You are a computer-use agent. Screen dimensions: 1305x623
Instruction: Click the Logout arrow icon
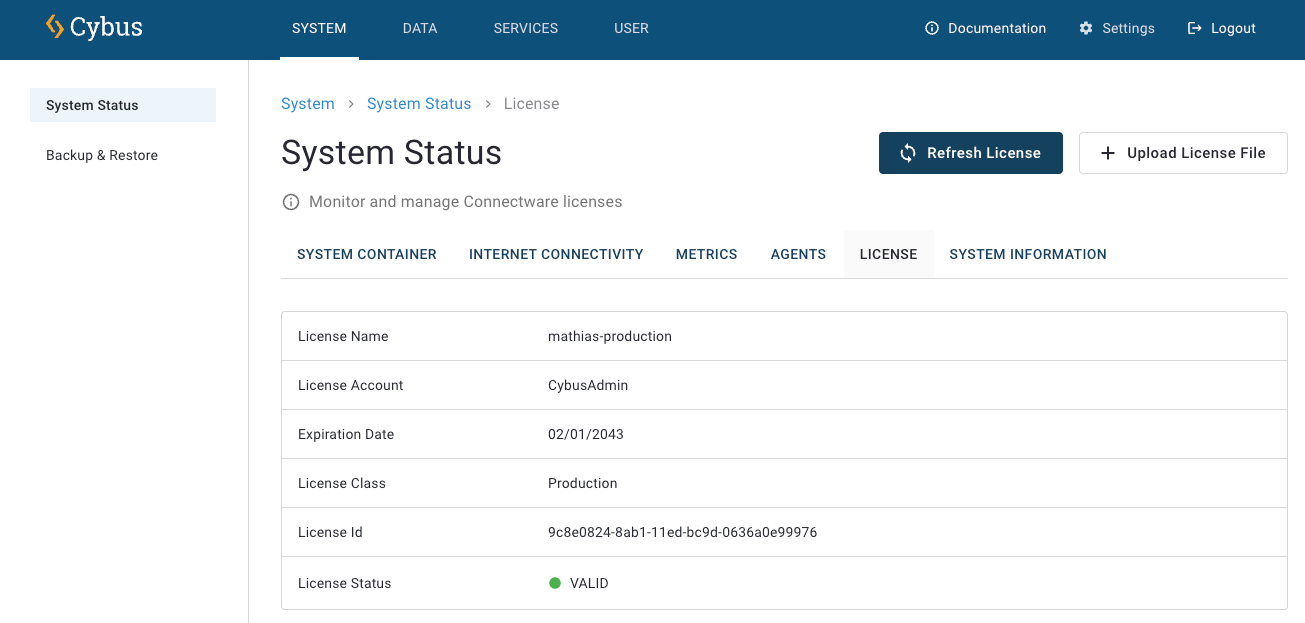click(1194, 28)
